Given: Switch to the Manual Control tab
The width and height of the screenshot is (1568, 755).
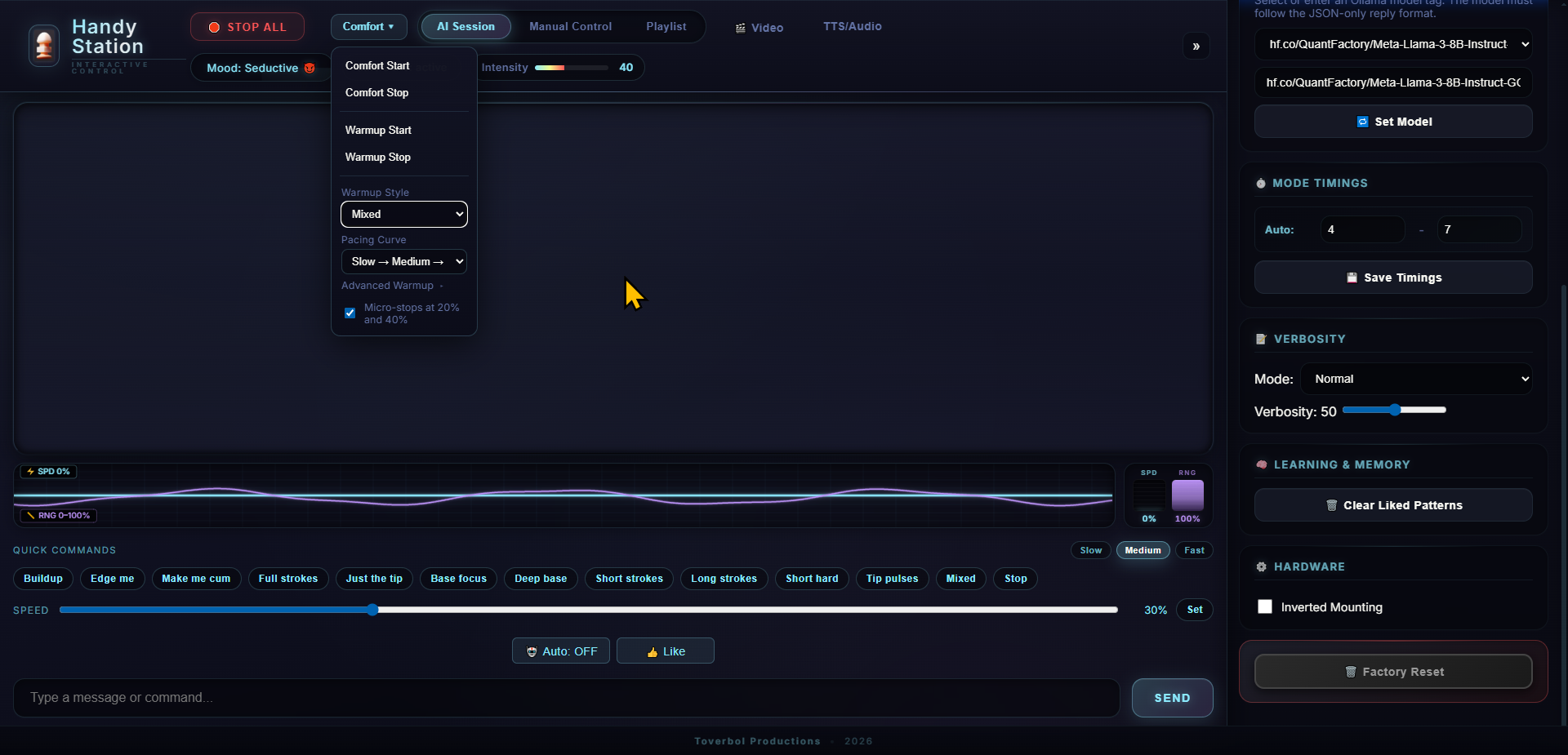Looking at the screenshot, I should click(570, 27).
